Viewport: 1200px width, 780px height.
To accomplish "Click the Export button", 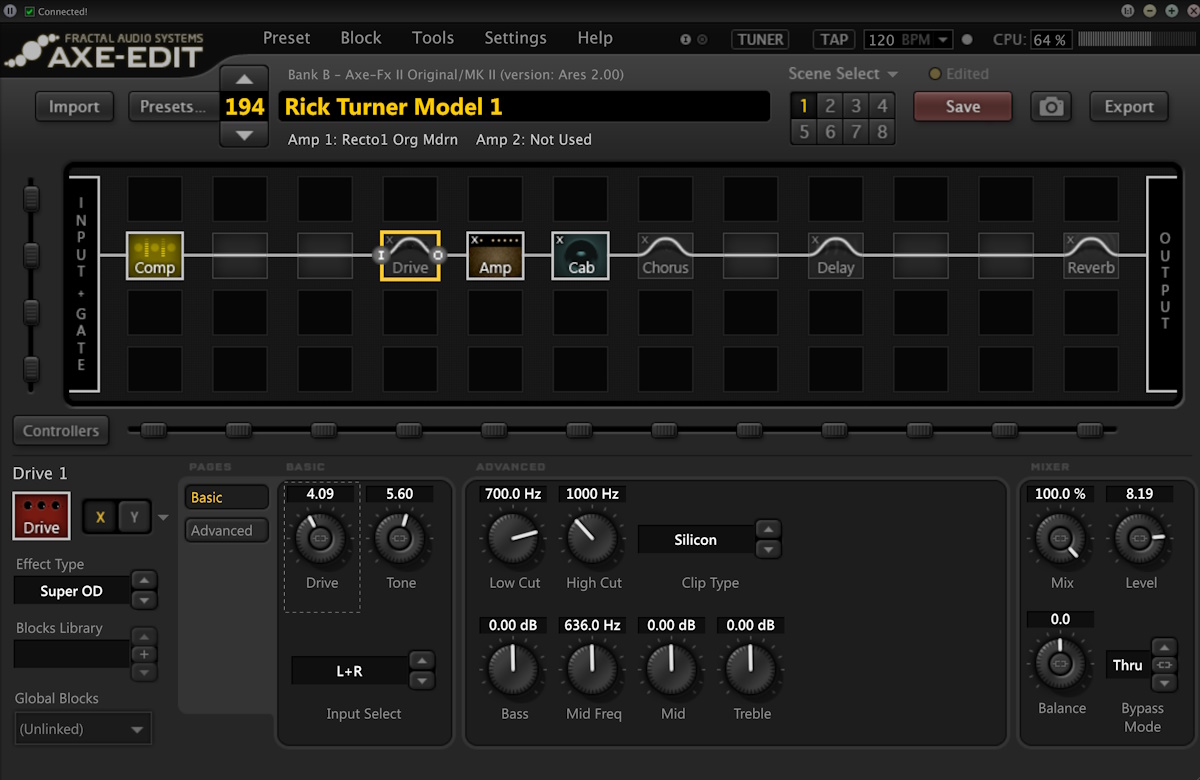I will point(1129,107).
